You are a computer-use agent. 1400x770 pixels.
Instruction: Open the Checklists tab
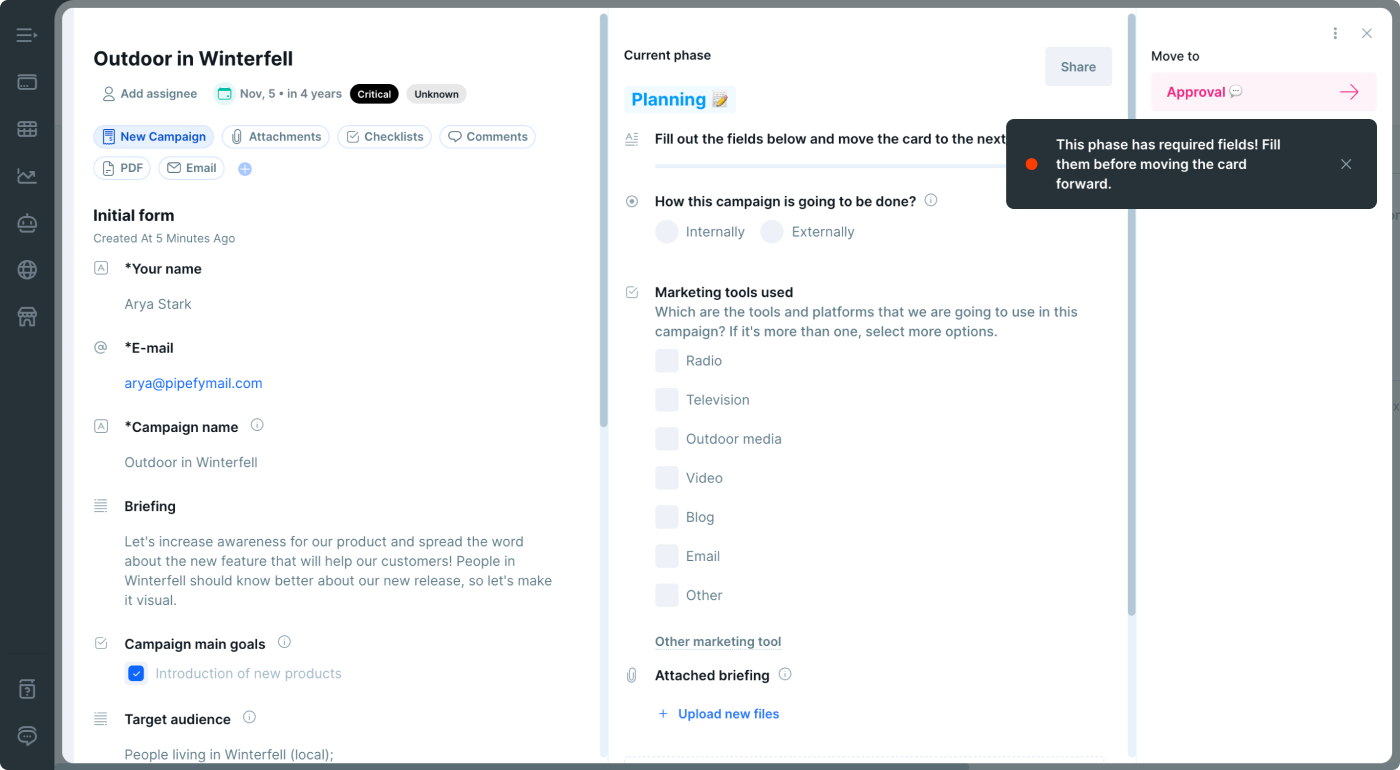(x=384, y=136)
